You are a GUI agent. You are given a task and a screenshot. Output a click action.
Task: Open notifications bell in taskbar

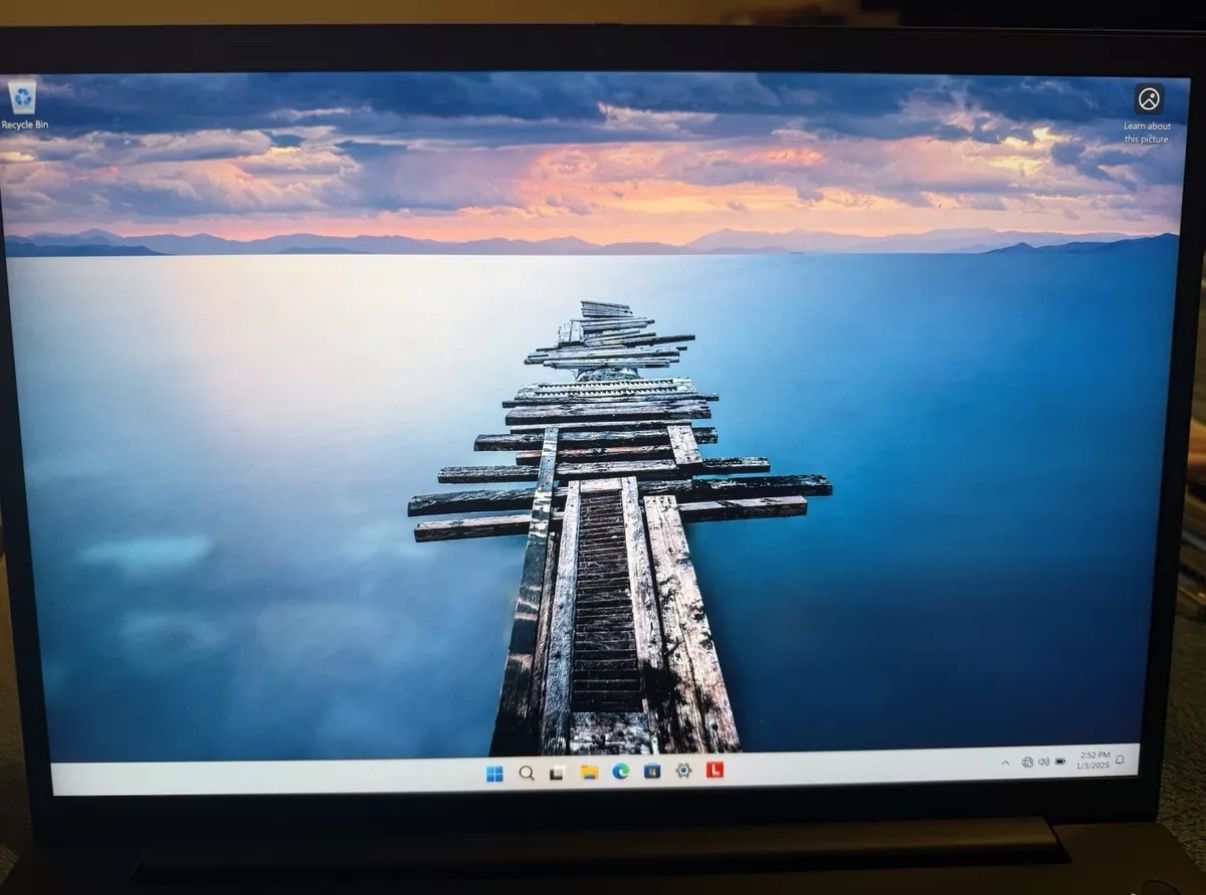(1120, 760)
